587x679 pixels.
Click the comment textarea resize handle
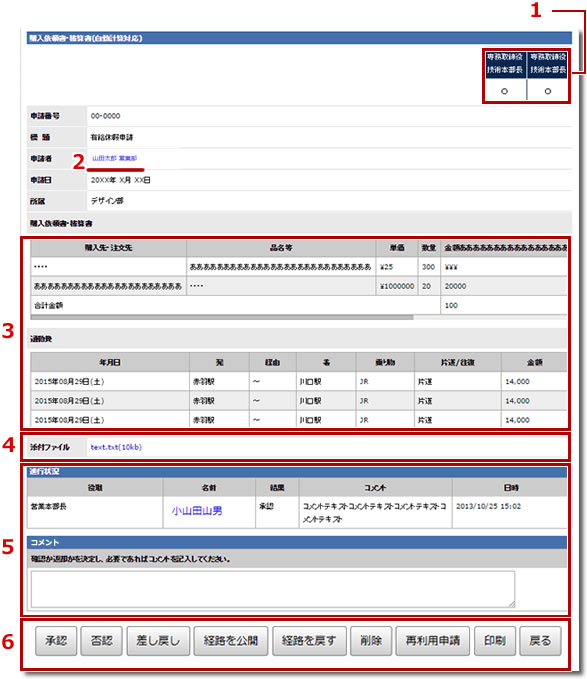tap(512, 604)
